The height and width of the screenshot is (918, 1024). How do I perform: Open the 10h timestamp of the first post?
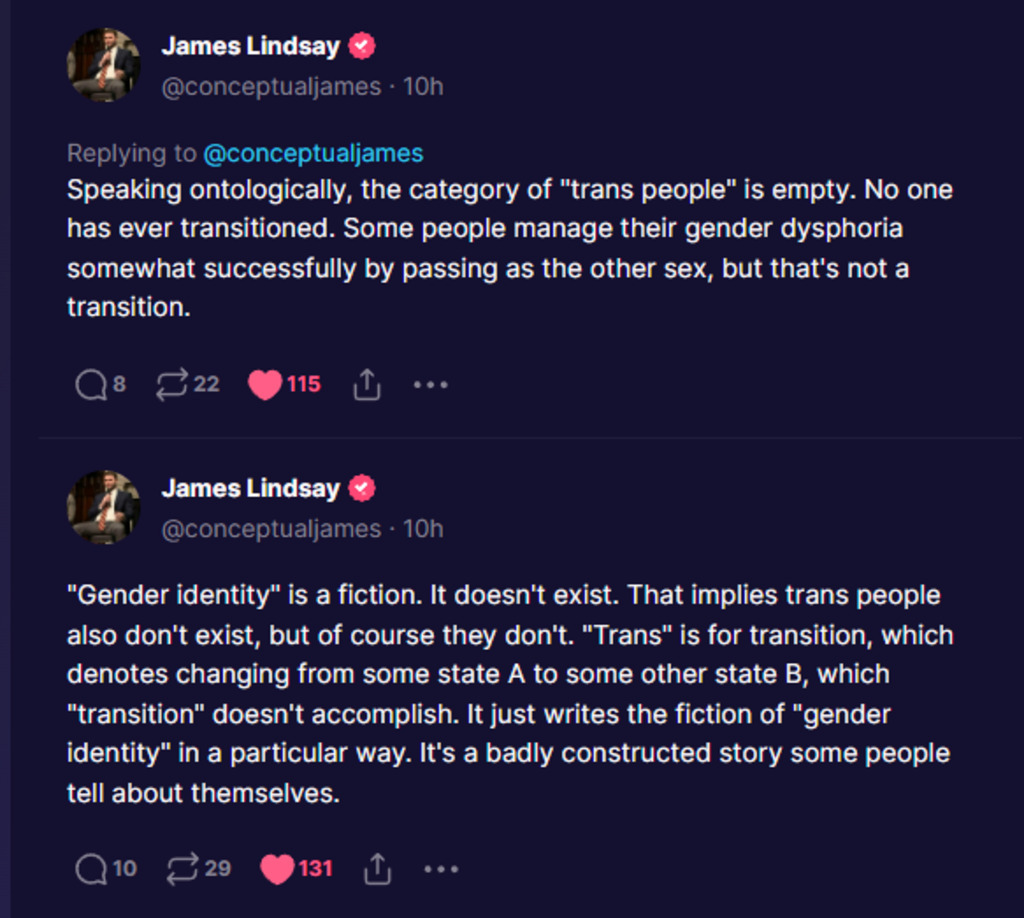click(423, 87)
